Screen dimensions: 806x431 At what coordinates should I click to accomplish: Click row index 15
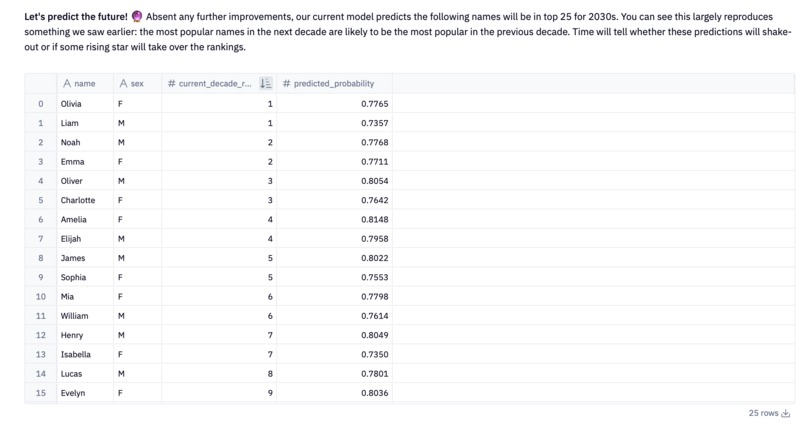click(x=41, y=393)
